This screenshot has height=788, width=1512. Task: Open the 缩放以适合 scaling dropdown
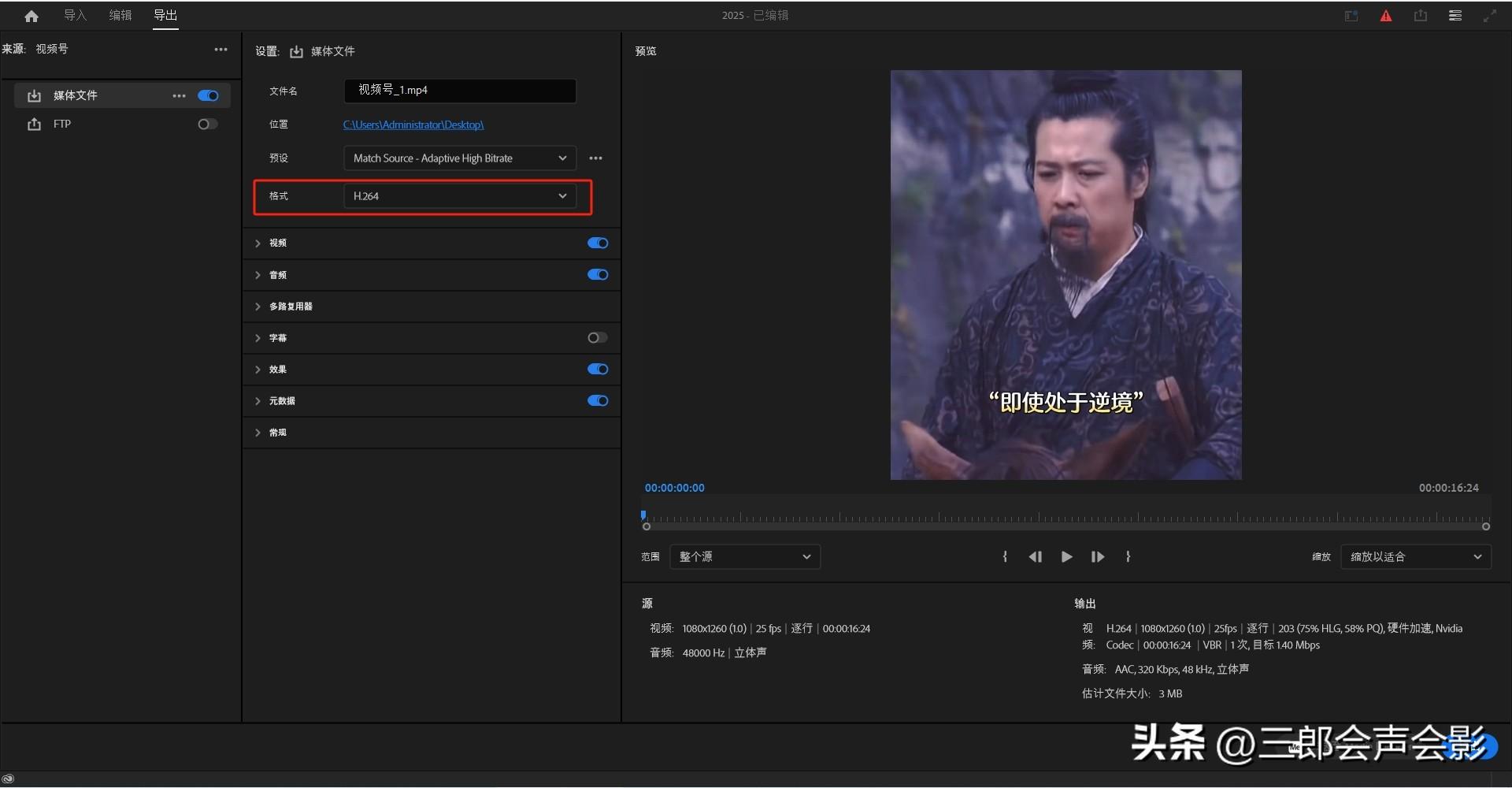(1416, 557)
